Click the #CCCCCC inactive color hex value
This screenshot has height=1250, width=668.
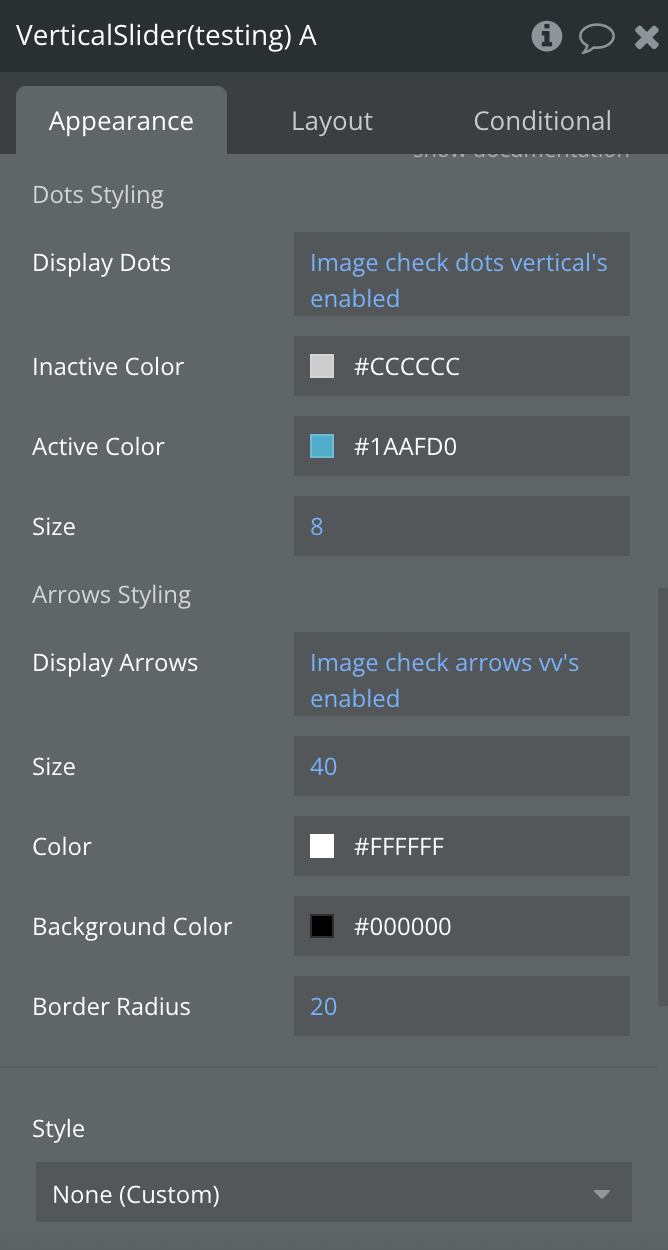coord(407,366)
